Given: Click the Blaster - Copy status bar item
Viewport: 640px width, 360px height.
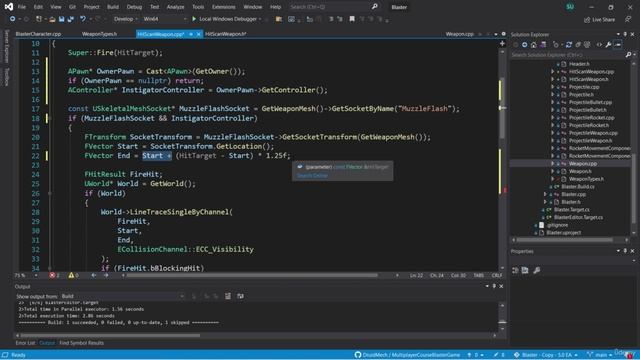Looking at the screenshot, I should 547,355.
